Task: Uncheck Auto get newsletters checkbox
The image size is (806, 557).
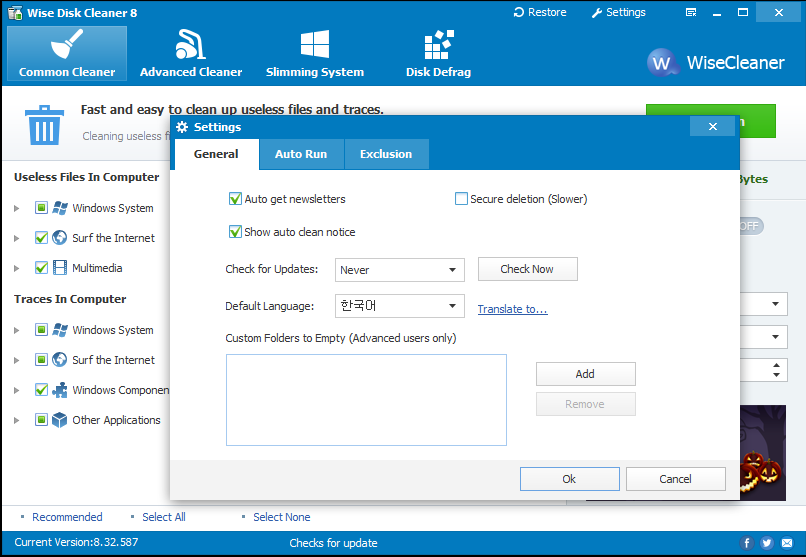Action: tap(236, 199)
